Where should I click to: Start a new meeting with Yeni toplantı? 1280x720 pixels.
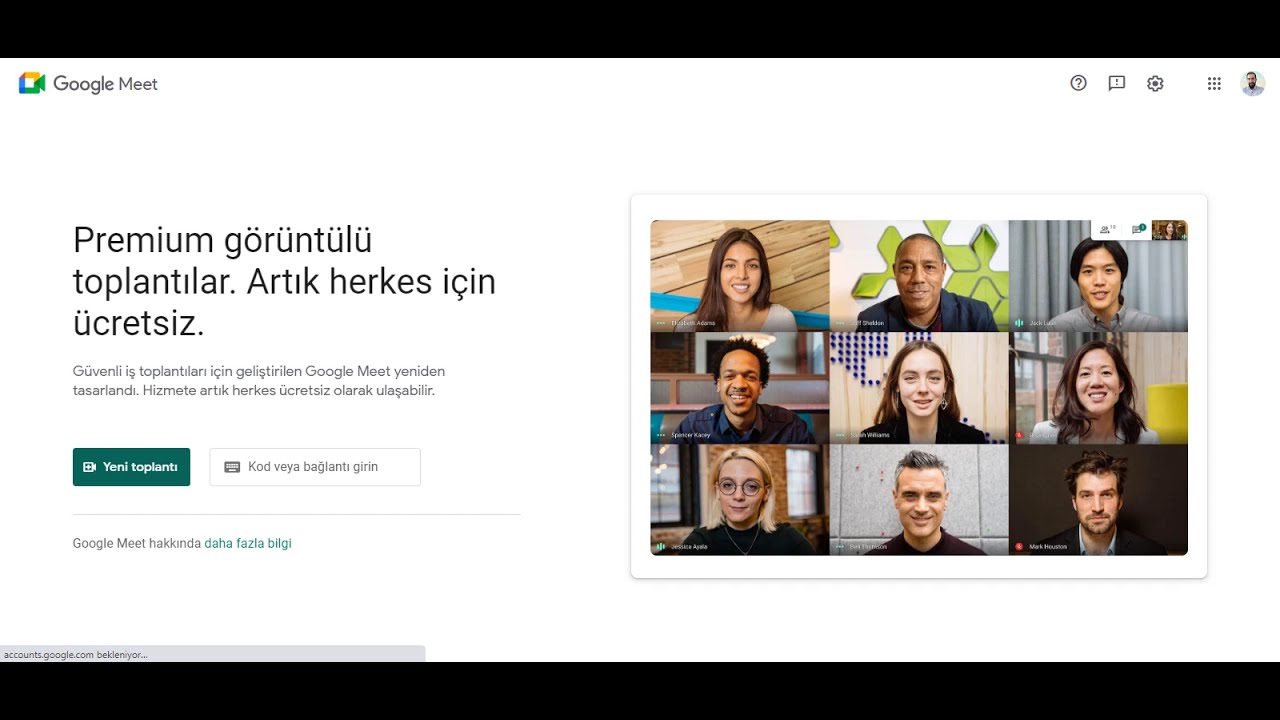tap(131, 467)
